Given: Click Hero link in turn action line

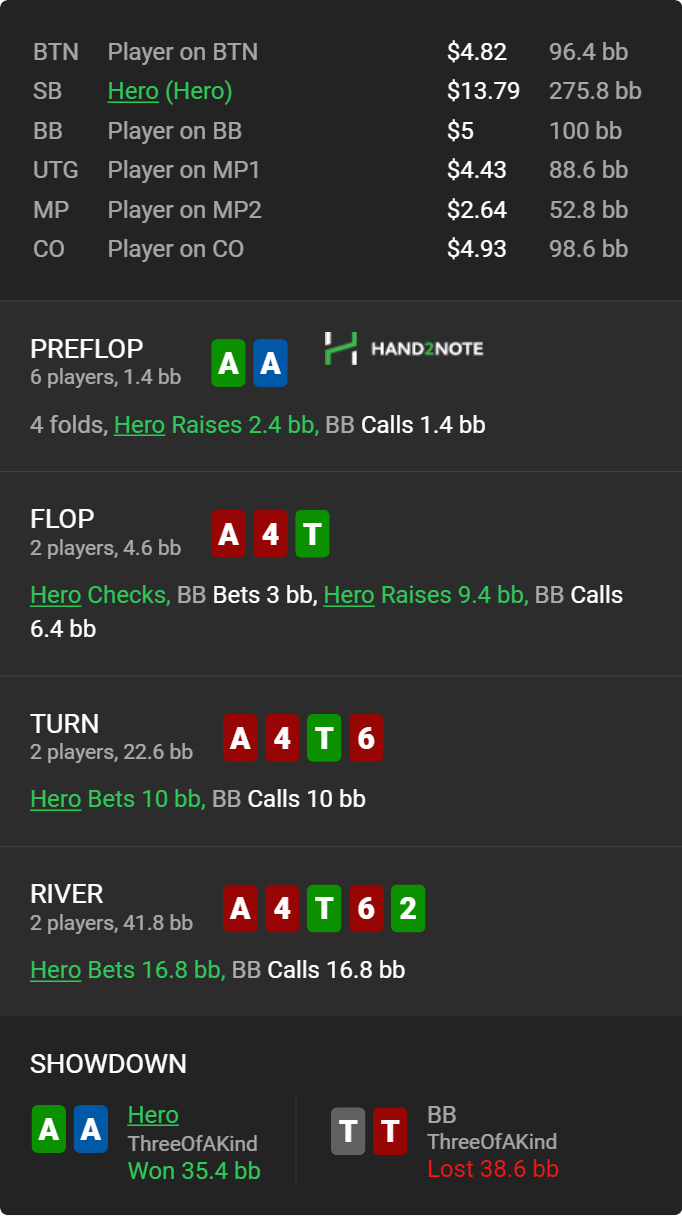Looking at the screenshot, I should [55, 799].
